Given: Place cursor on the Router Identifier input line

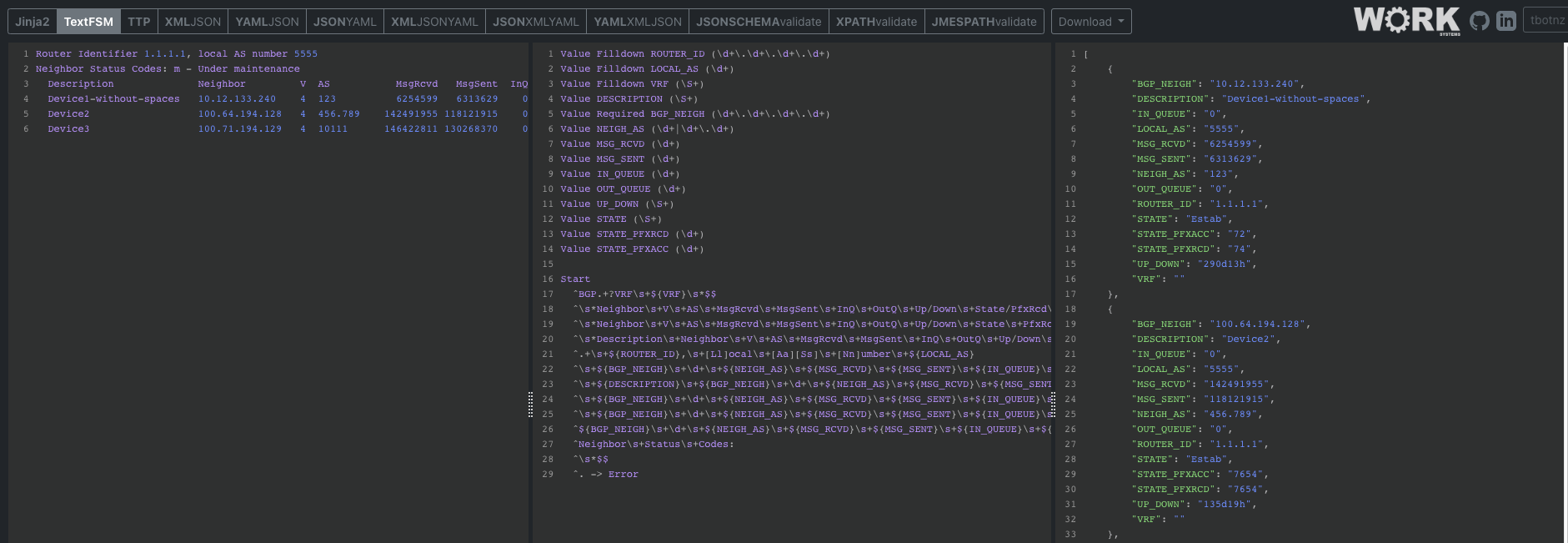Looking at the screenshot, I should (177, 53).
